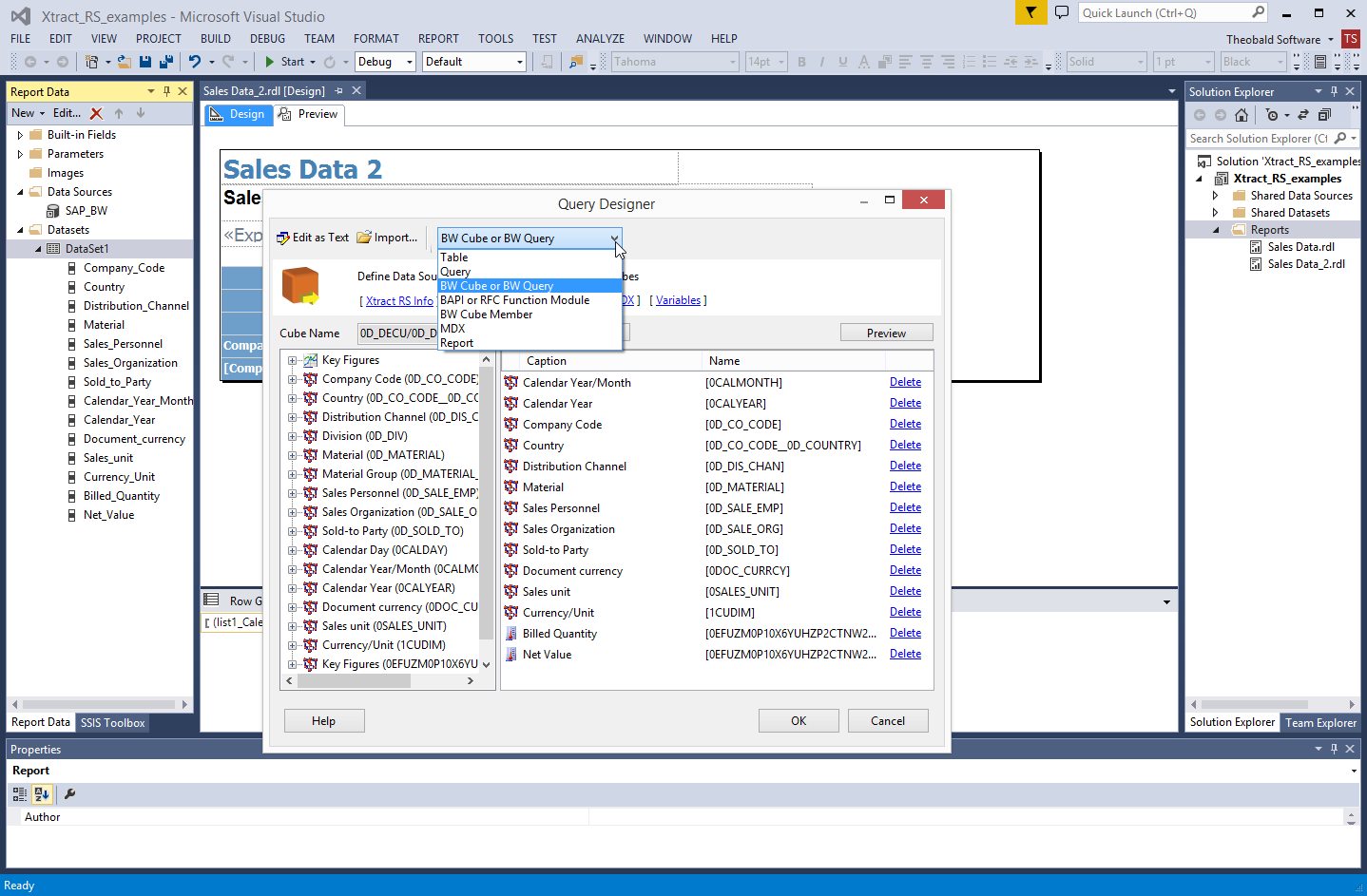Image resolution: width=1367 pixels, height=896 pixels.
Task: Click the cube tree vertical scrollbar
Action: click(x=487, y=503)
